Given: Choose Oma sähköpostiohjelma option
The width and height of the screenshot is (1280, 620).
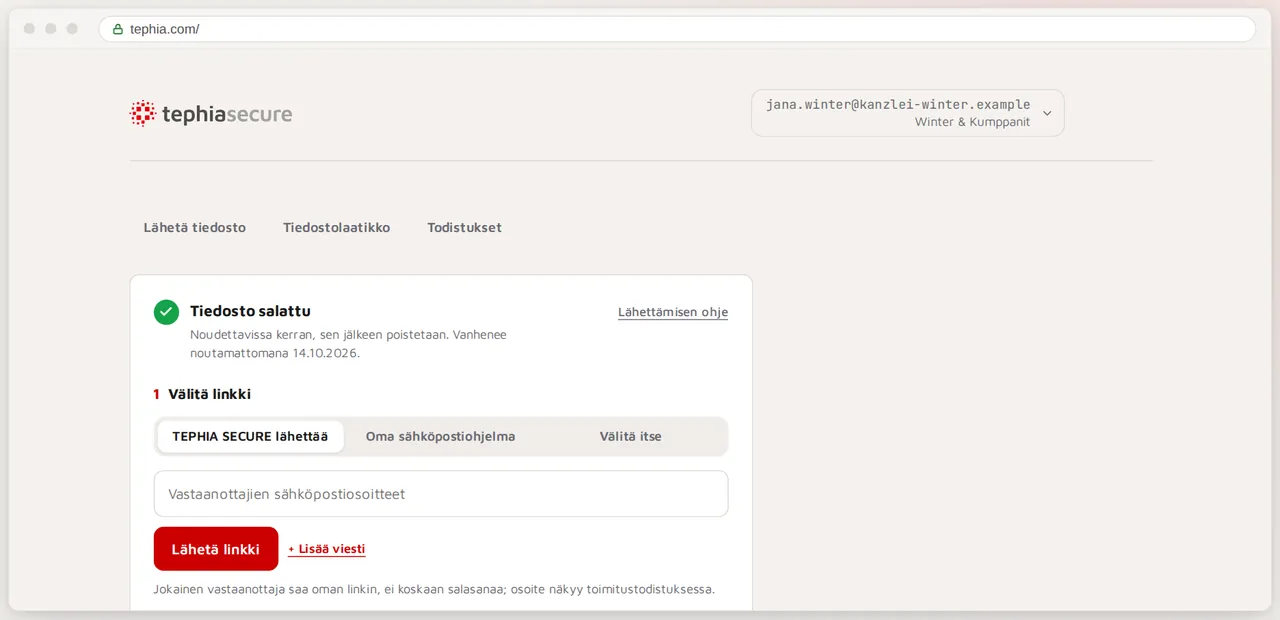Looking at the screenshot, I should coord(440,436).
